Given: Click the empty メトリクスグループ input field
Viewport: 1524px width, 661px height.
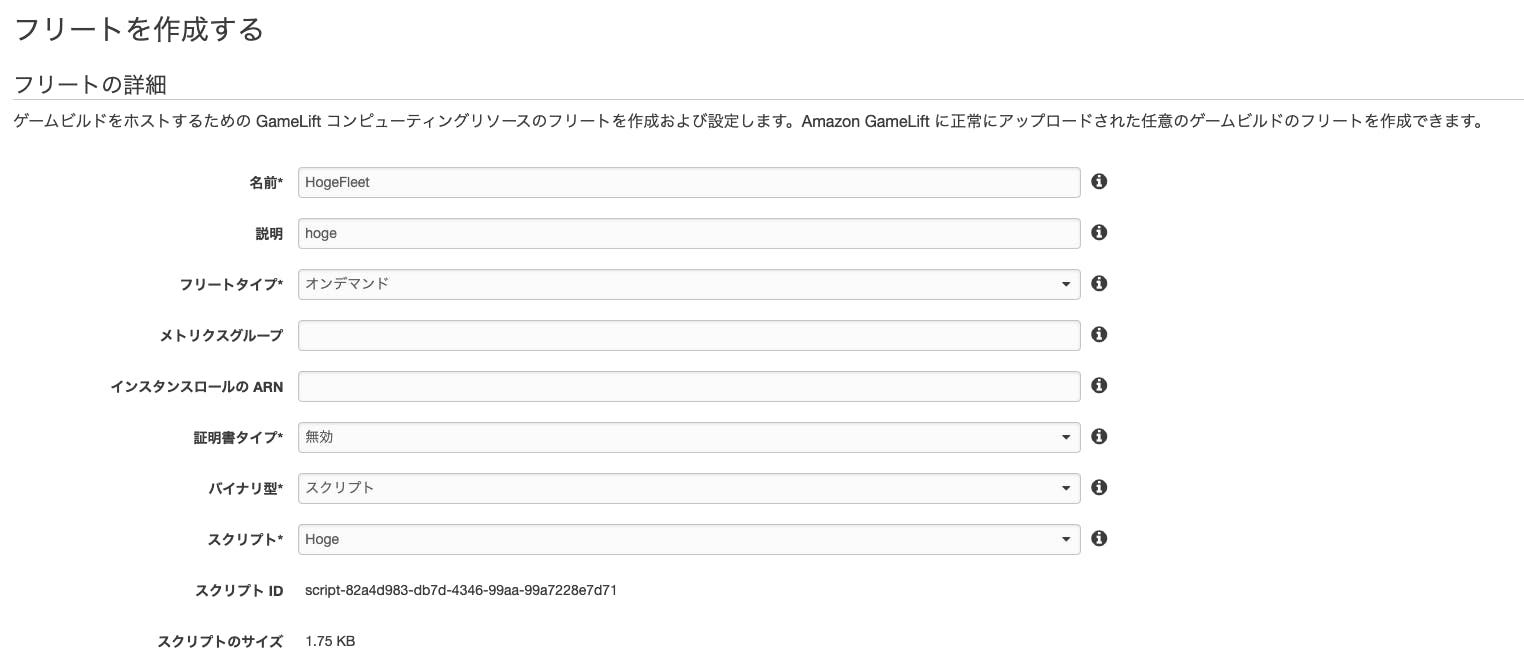Looking at the screenshot, I should 689,334.
